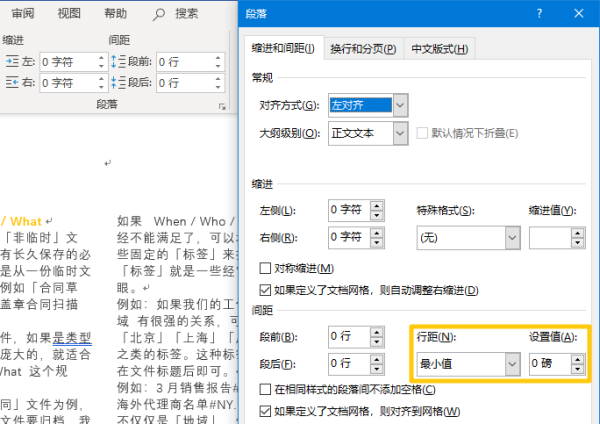
Task: Click the 左侧 indent input in dialog
Action: click(x=349, y=210)
